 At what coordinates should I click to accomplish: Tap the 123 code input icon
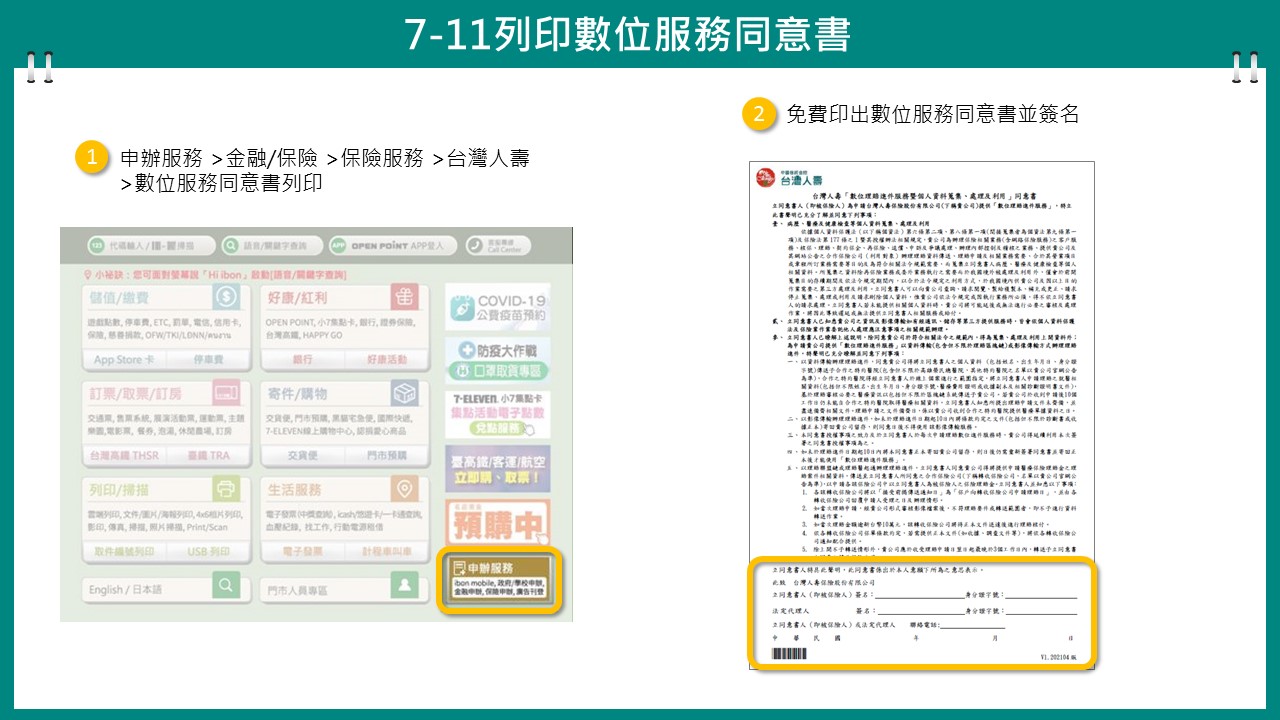[x=98, y=246]
